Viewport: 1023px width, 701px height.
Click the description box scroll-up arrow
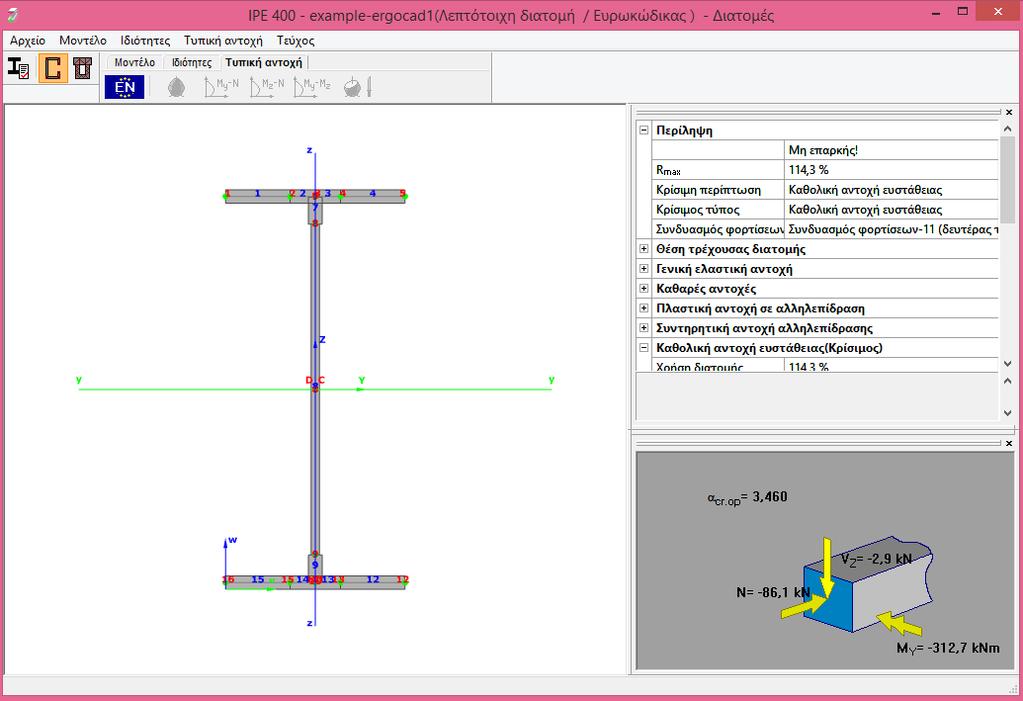click(1007, 381)
